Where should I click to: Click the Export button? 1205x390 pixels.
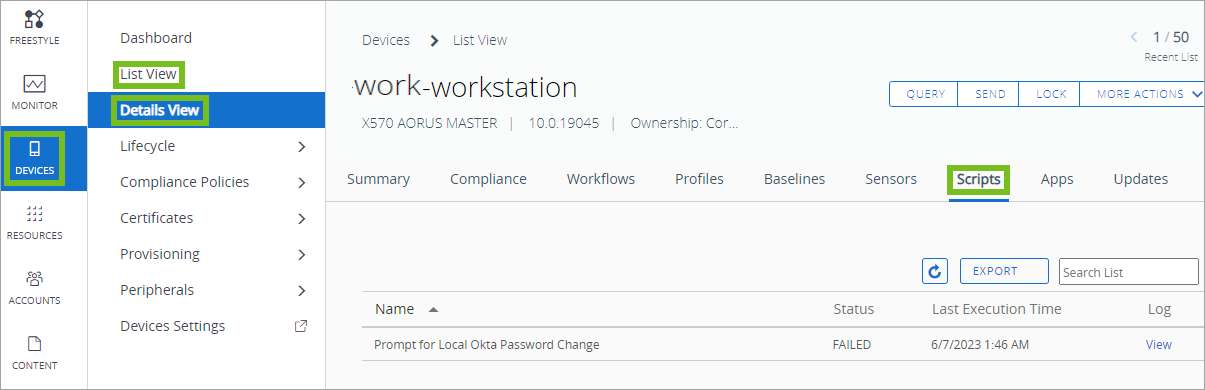(x=1004, y=271)
